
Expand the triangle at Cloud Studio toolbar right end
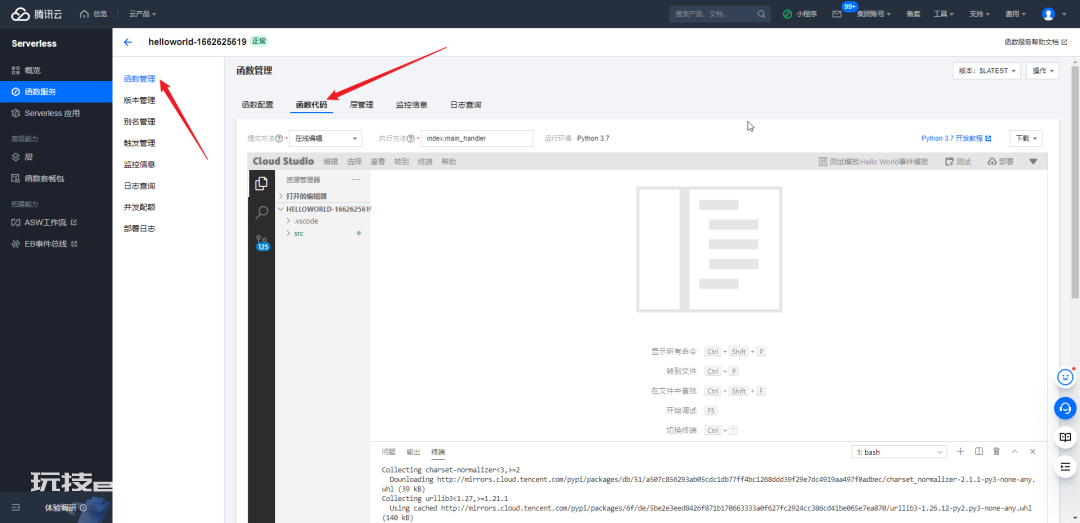click(1032, 161)
